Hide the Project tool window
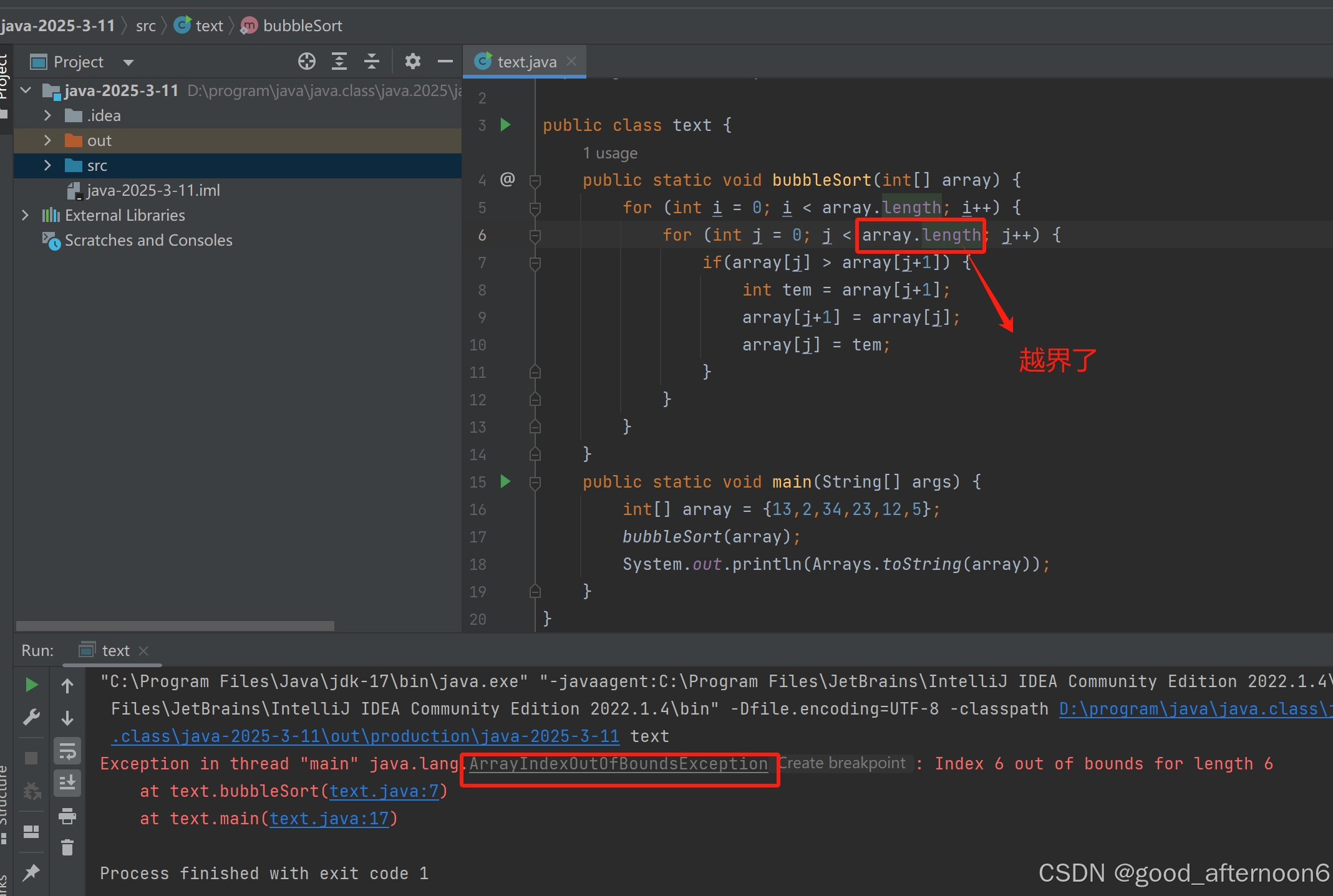This screenshot has height=896, width=1333. [445, 61]
